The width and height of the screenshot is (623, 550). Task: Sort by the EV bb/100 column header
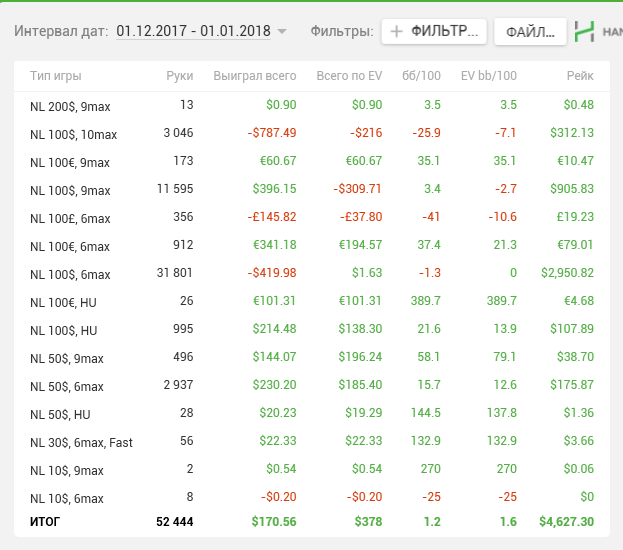point(488,76)
